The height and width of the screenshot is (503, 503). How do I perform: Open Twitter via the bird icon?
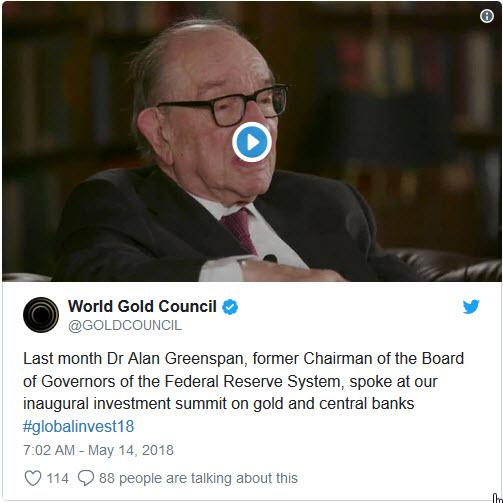pyautogui.click(x=471, y=307)
